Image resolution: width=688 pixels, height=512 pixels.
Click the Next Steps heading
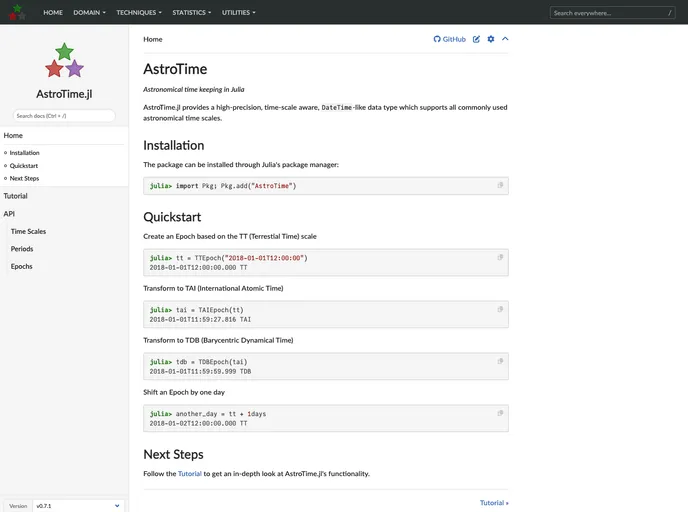pos(173,454)
